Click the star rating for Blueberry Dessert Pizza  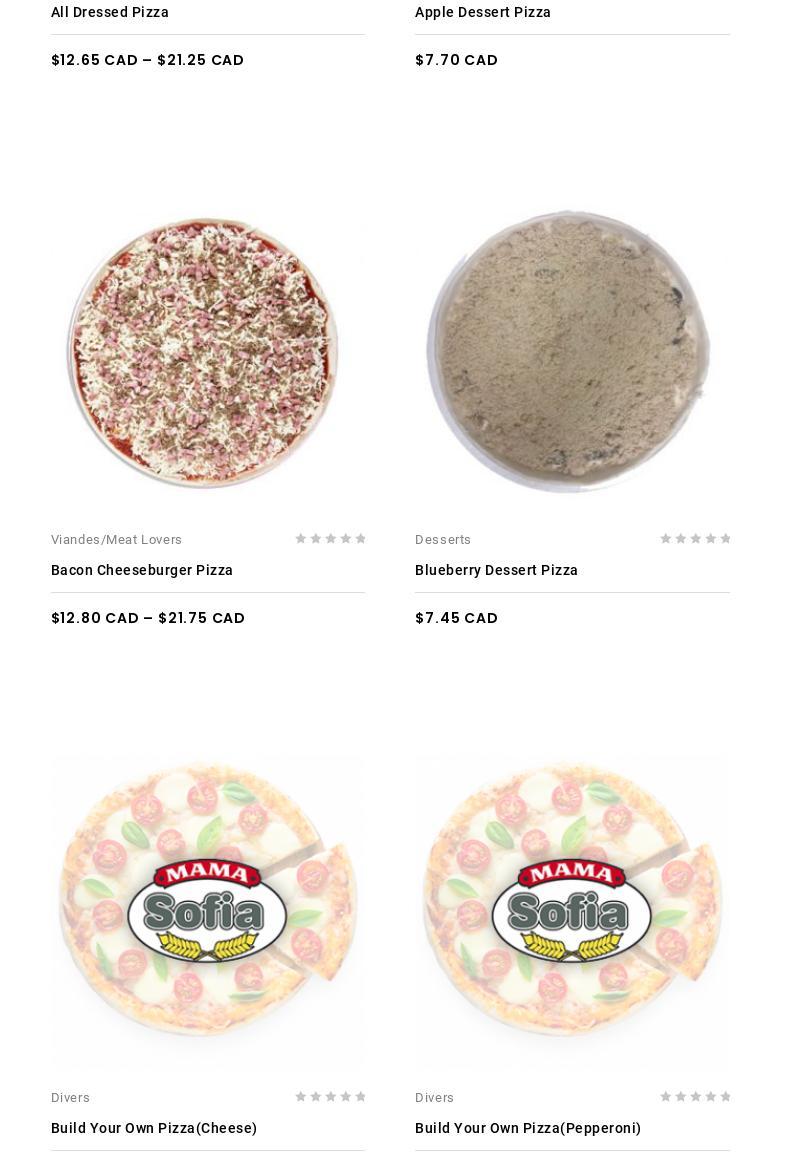pyautogui.click(x=695, y=538)
